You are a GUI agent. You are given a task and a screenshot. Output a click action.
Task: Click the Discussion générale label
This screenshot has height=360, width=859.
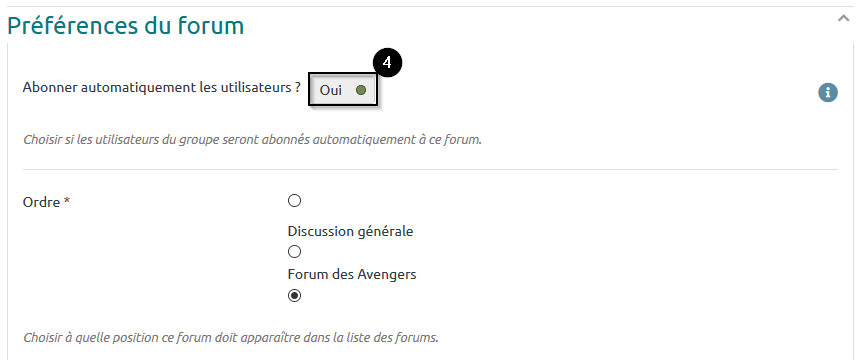pos(350,231)
